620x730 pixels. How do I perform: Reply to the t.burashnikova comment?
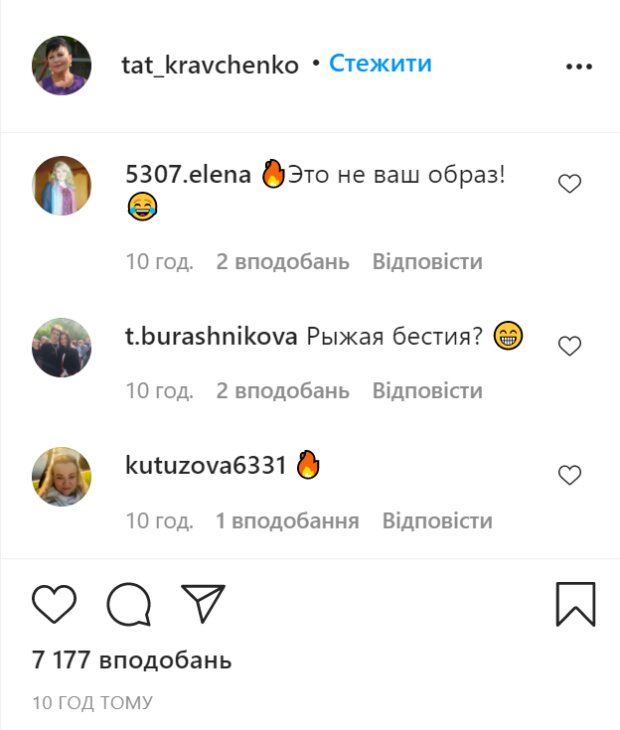(x=427, y=390)
